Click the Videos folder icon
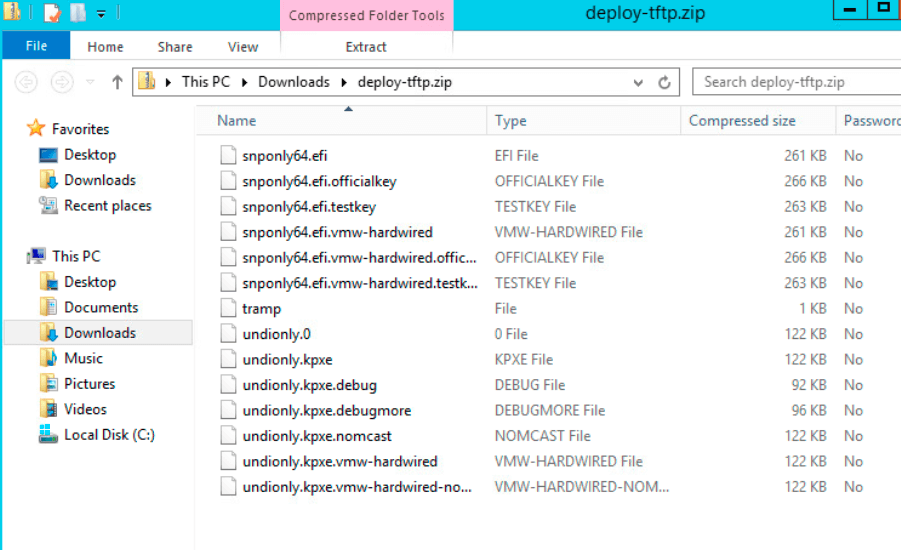Screen dimensions: 901x550 pyautogui.click(x=48, y=409)
